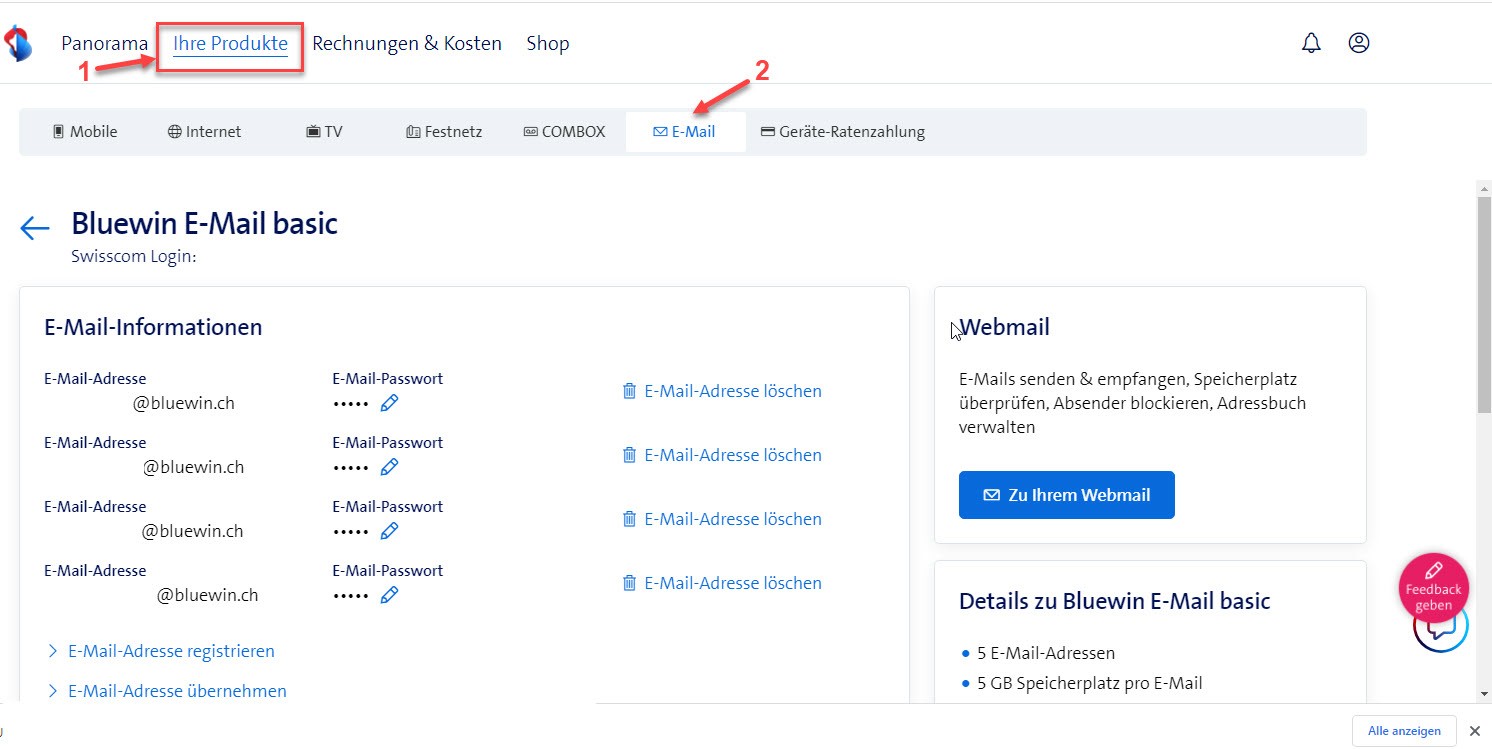Click first E-Mail-Adresse löschen link

pos(732,391)
